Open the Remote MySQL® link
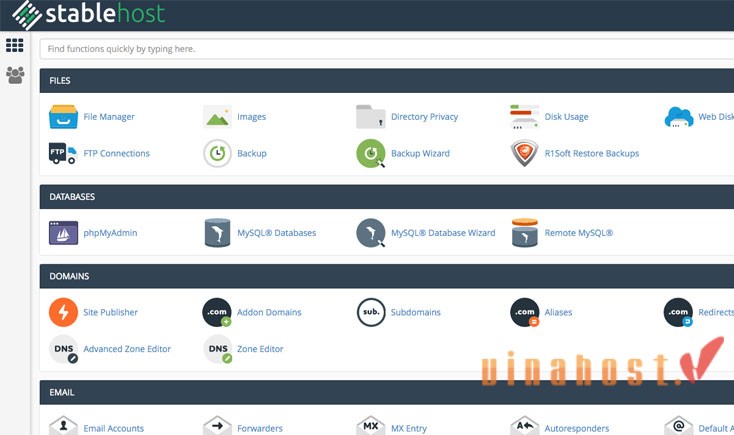The height and width of the screenshot is (435, 734). [579, 233]
